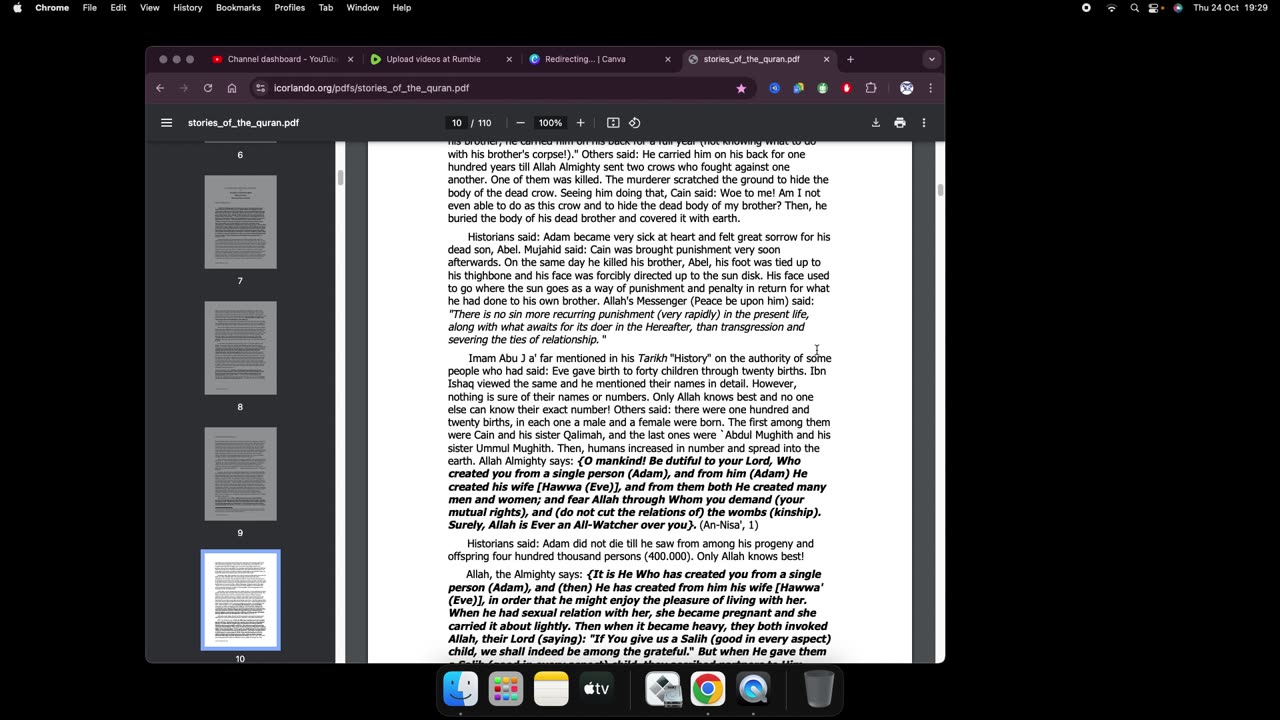Viewport: 1280px width, 720px height.
Task: Zoom out the PDF with minus button
Action: pyautogui.click(x=520, y=123)
